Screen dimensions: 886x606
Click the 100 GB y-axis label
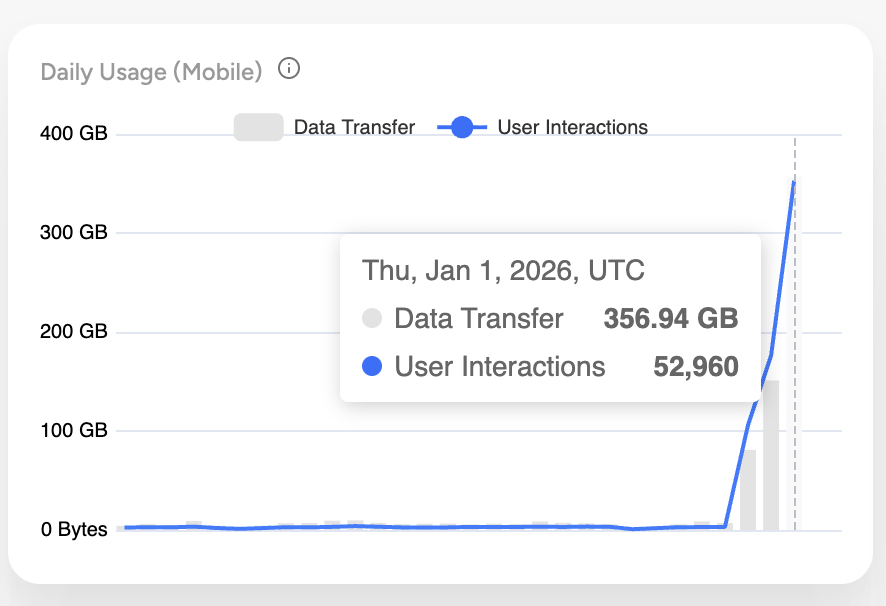point(73,430)
